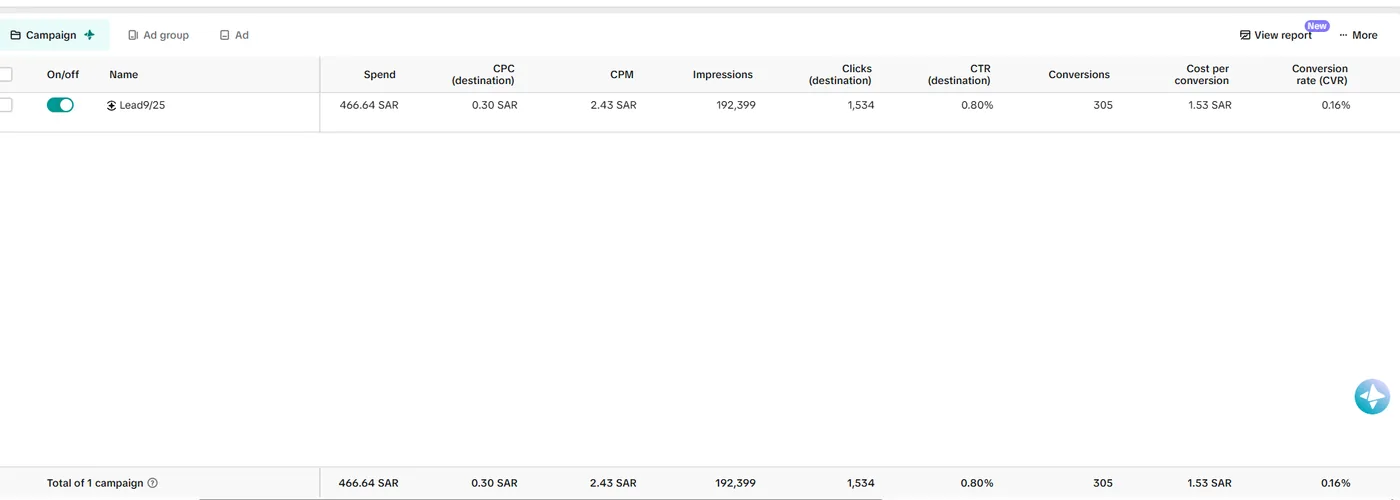Click the CPC (destination) column header
This screenshot has width=1400, height=500.
[x=483, y=75]
